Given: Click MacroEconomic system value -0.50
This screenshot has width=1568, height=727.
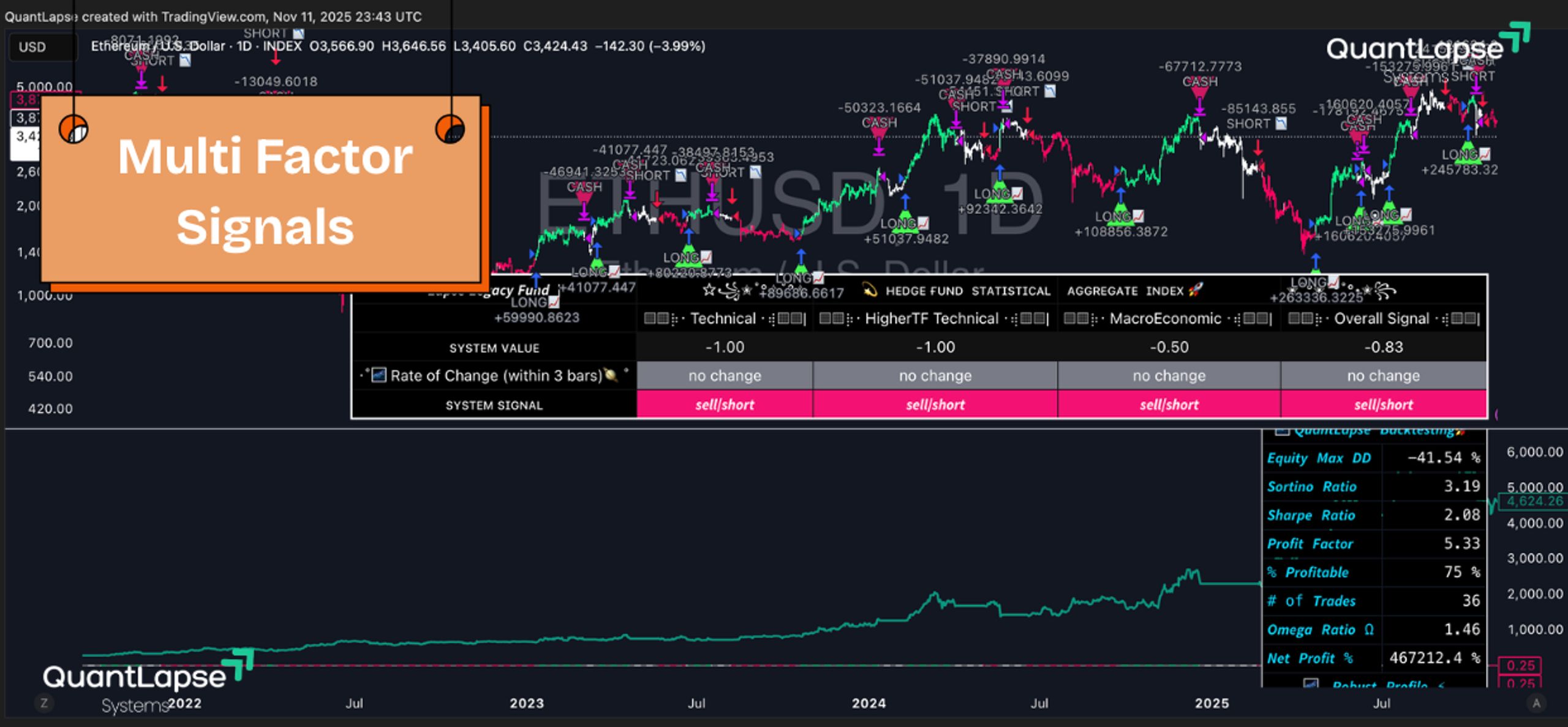Looking at the screenshot, I should point(1169,347).
